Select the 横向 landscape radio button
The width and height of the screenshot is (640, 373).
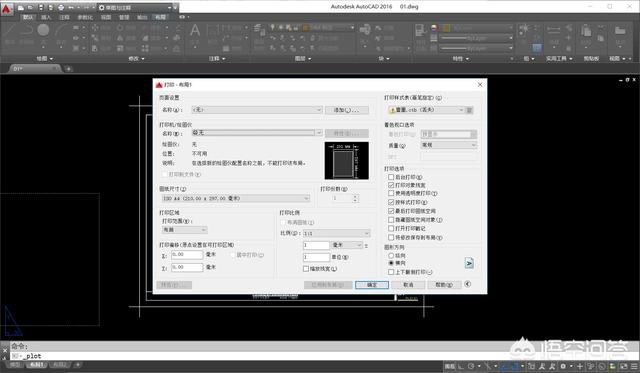pyautogui.click(x=391, y=263)
